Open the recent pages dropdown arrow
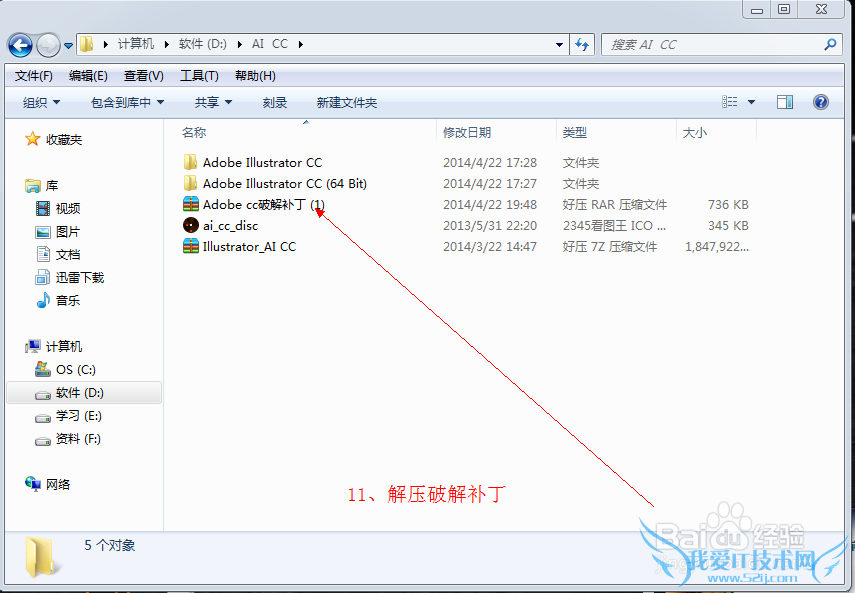This screenshot has height=593, width=855. point(68,46)
